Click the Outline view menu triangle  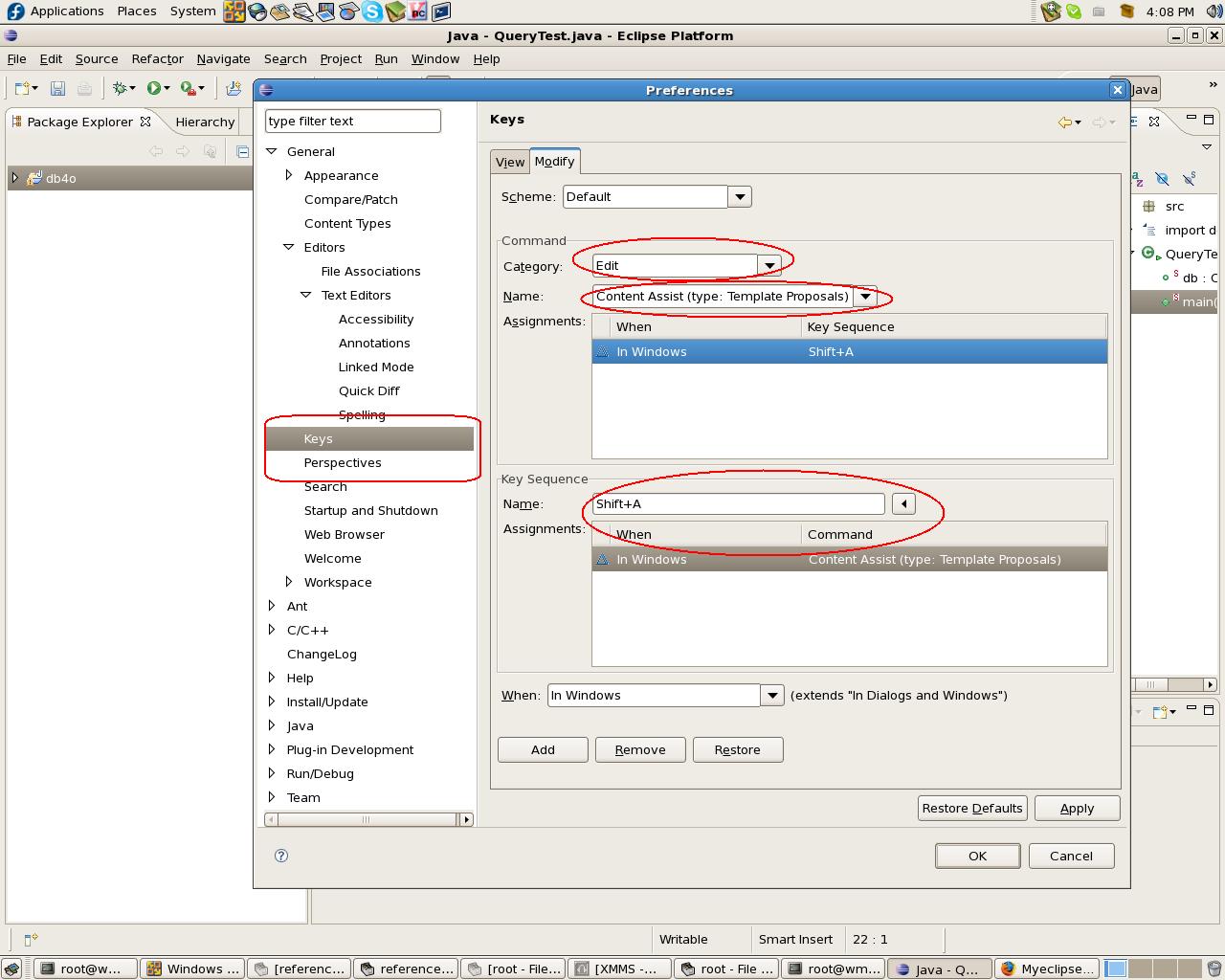pyautogui.click(x=1207, y=146)
